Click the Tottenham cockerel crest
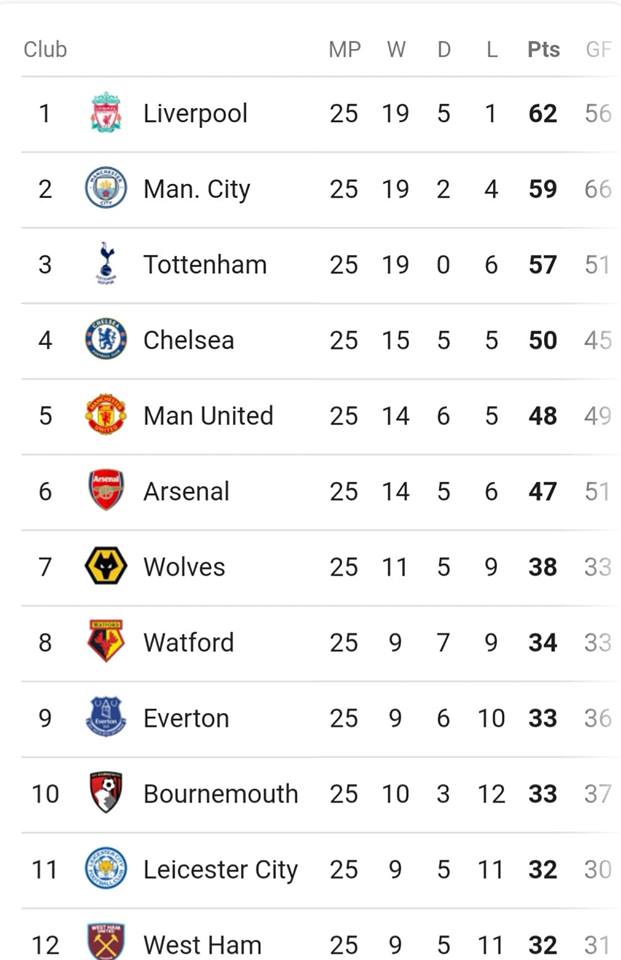Screen dimensions: 621x960 click(x=106, y=263)
